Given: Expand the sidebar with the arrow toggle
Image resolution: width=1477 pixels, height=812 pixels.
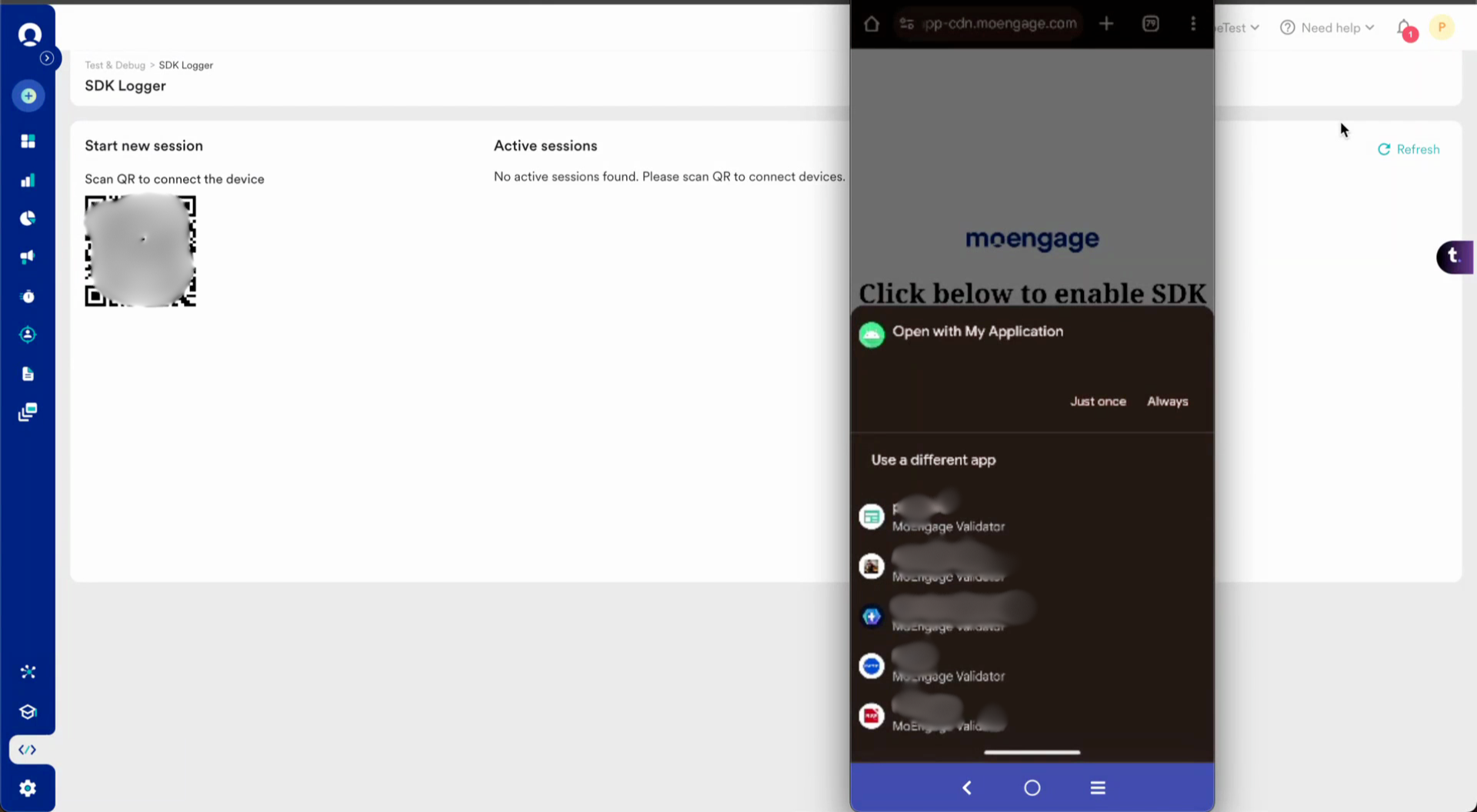Looking at the screenshot, I should click(x=47, y=58).
